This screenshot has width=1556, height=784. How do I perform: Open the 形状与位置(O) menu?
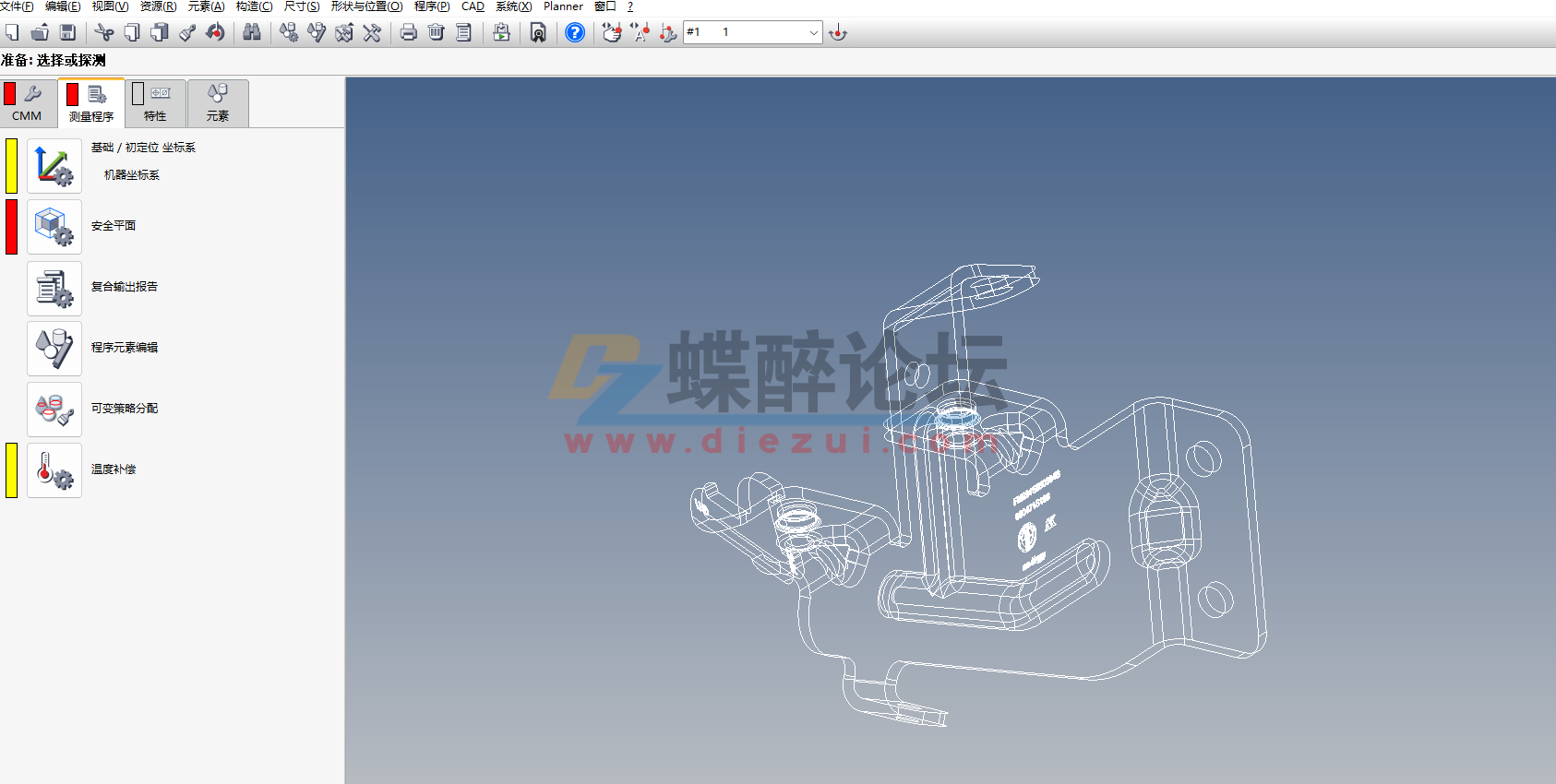(366, 6)
